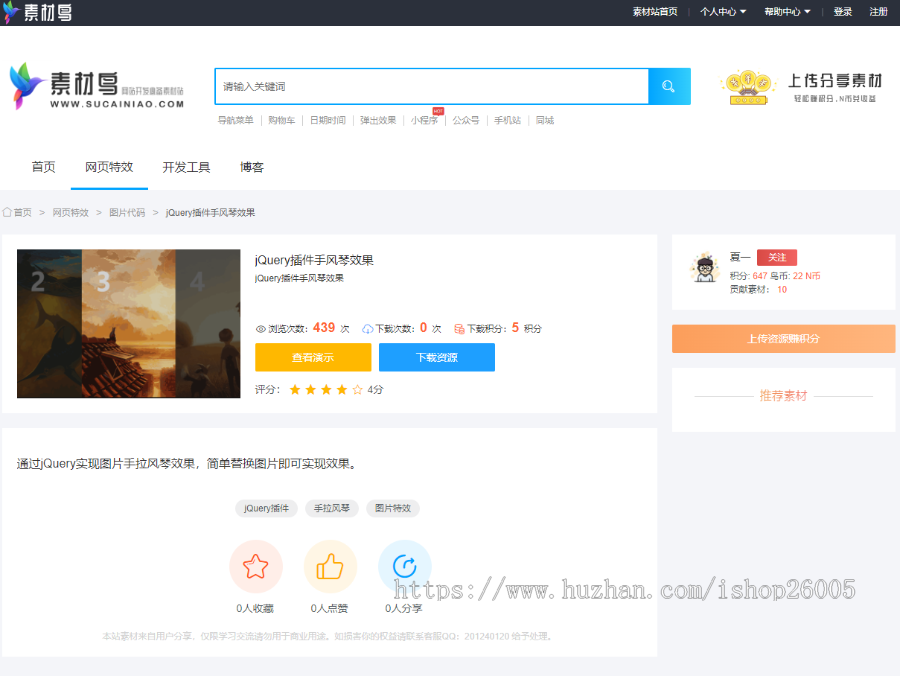Open the 首页 navigation tab
This screenshot has width=900, height=676.
44,167
